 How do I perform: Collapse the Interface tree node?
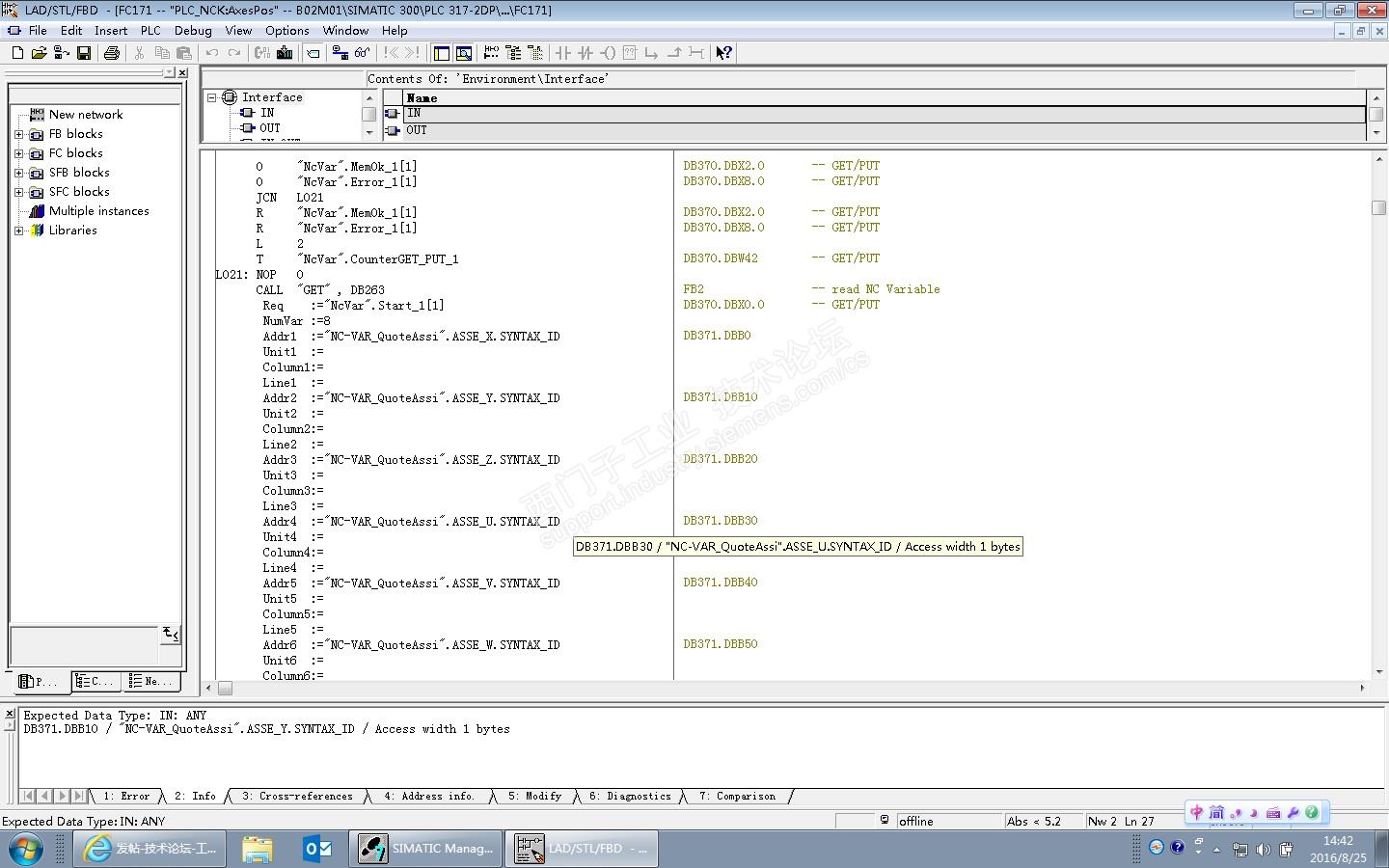(212, 97)
